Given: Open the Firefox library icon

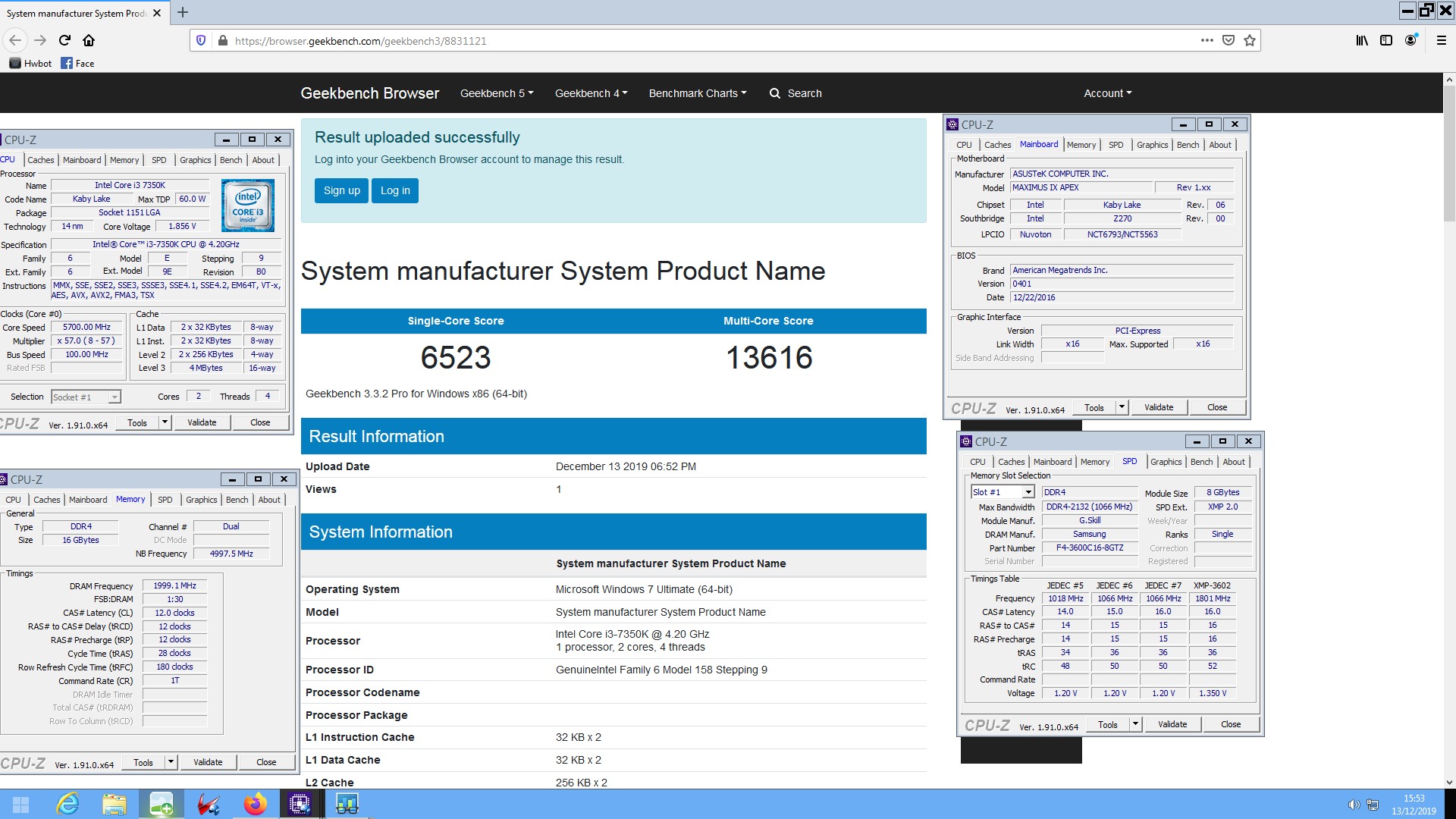Looking at the screenshot, I should click(x=1362, y=40).
